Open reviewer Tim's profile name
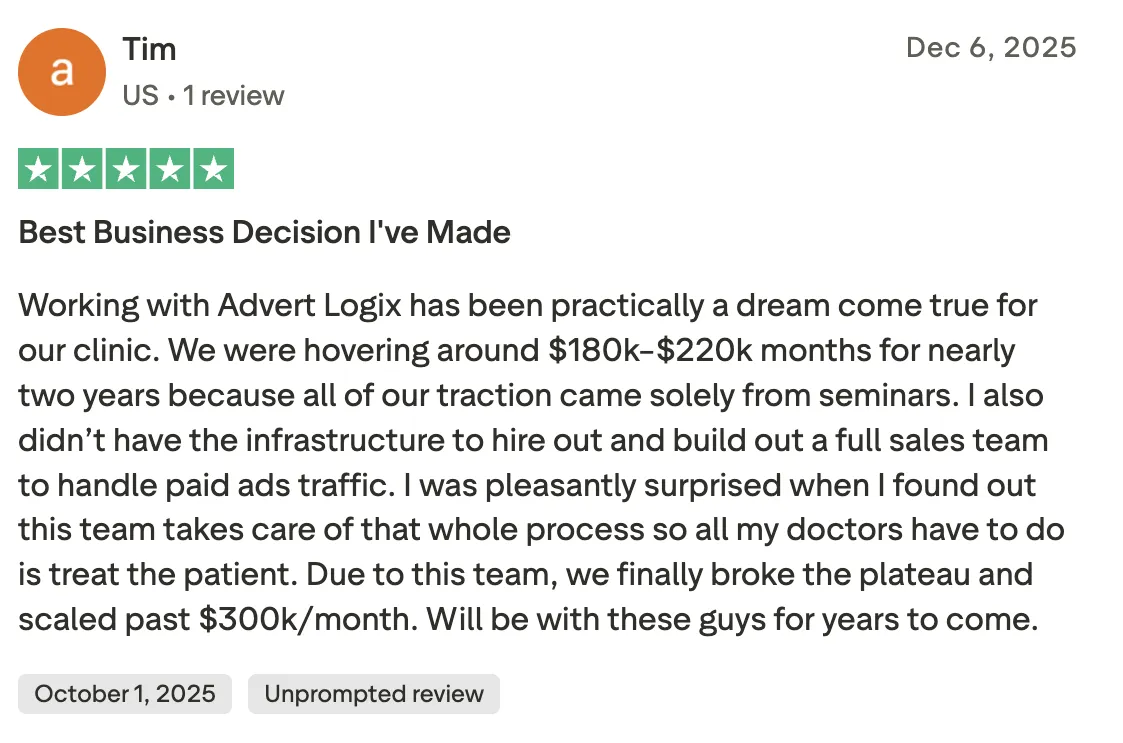 pyautogui.click(x=149, y=49)
